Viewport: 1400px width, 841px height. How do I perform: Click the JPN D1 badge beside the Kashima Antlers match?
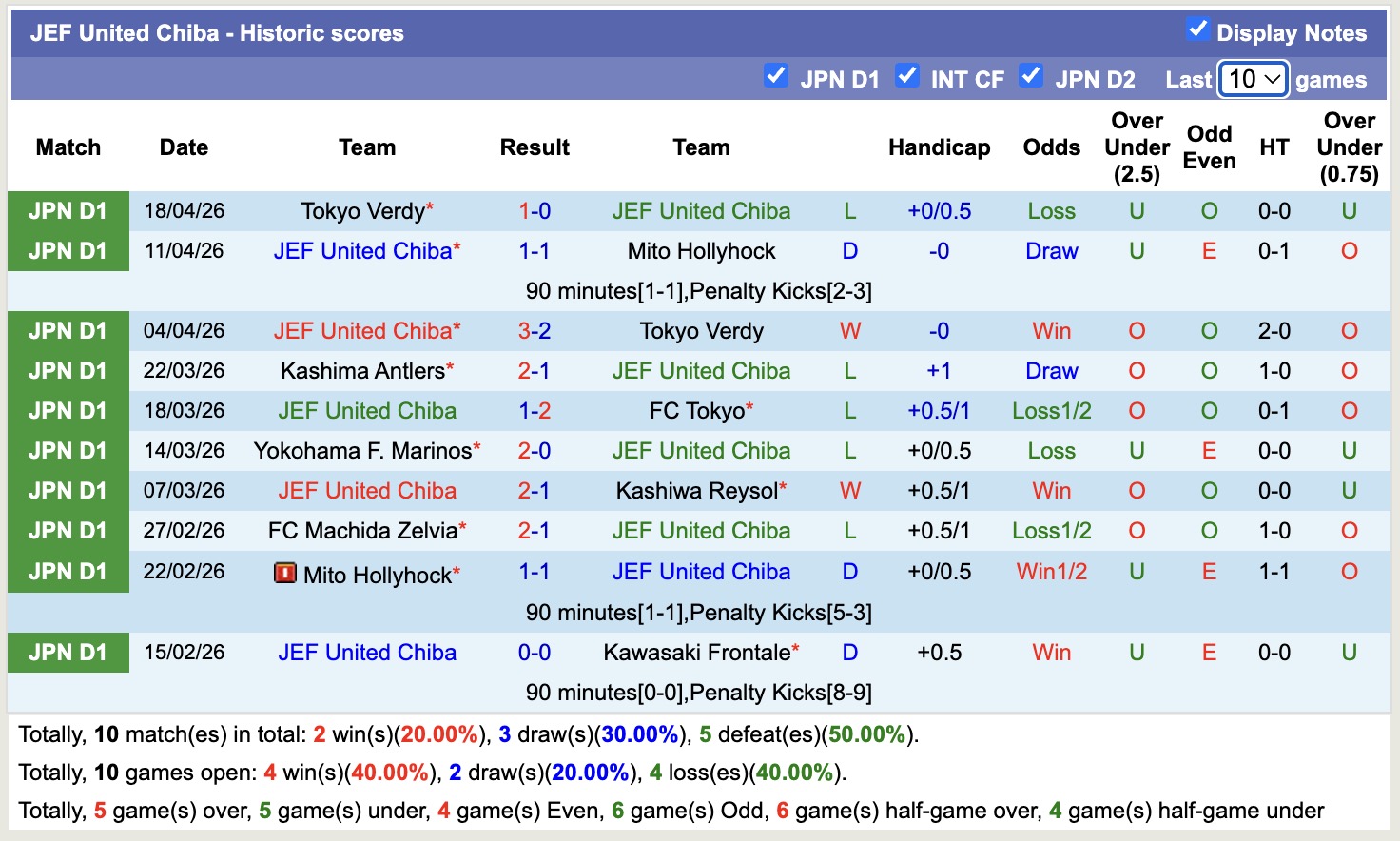68,370
